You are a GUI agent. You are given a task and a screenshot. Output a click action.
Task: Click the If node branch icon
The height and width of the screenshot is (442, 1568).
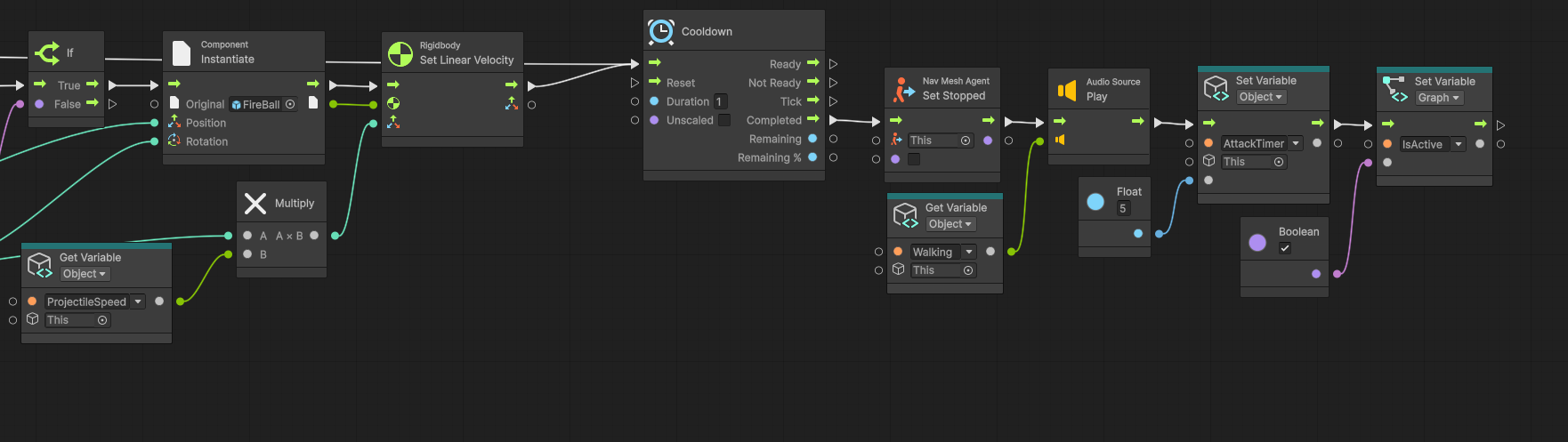click(47, 53)
